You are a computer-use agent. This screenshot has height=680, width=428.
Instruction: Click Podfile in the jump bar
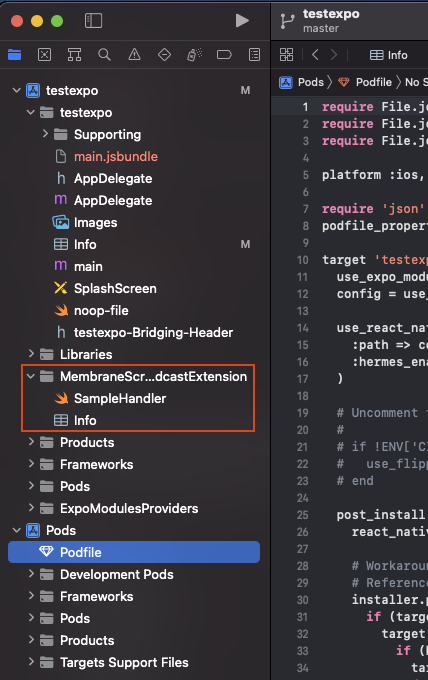point(373,82)
